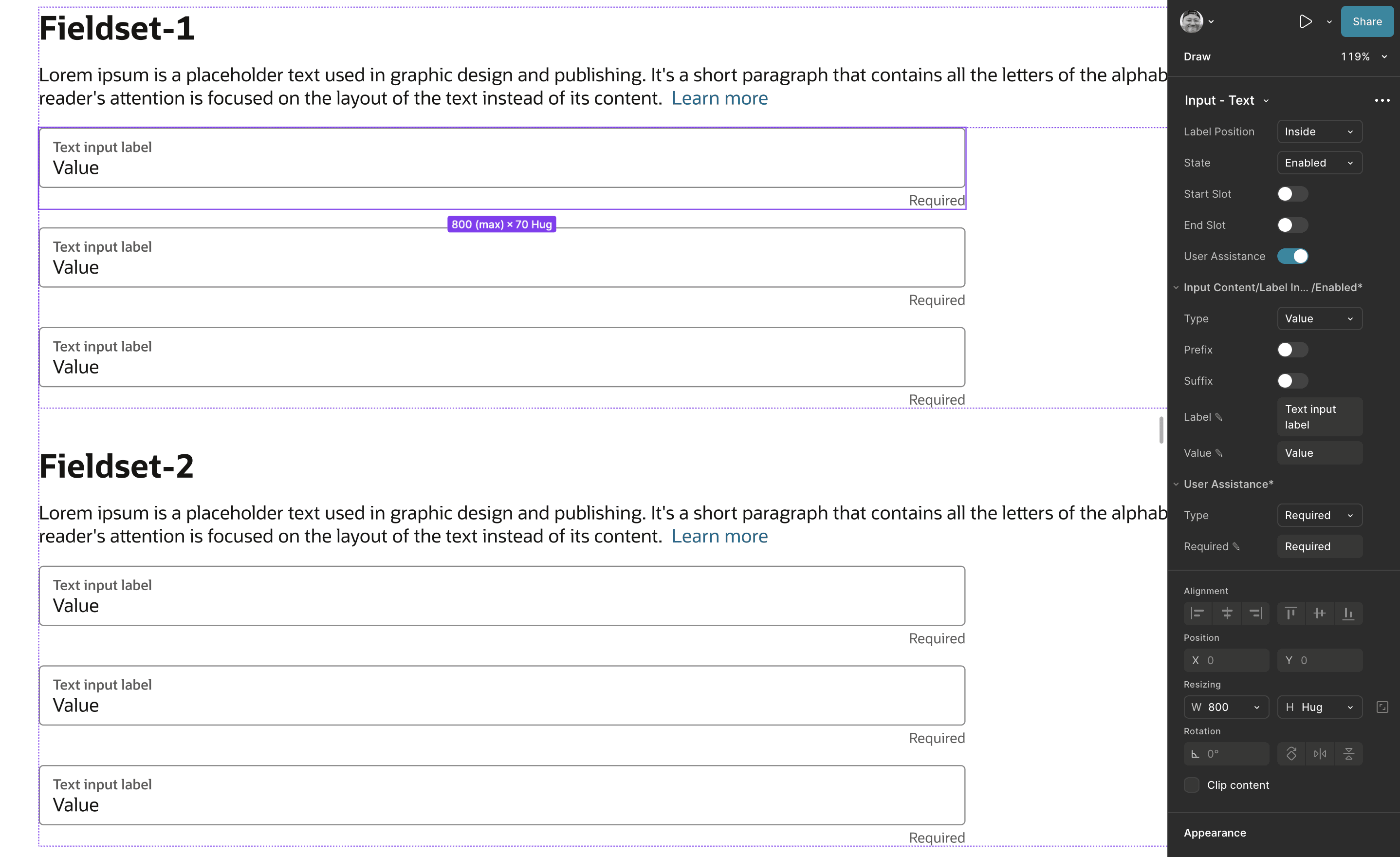The image size is (1400, 857).
Task: Open the 119% zoom menu
Action: point(1363,57)
